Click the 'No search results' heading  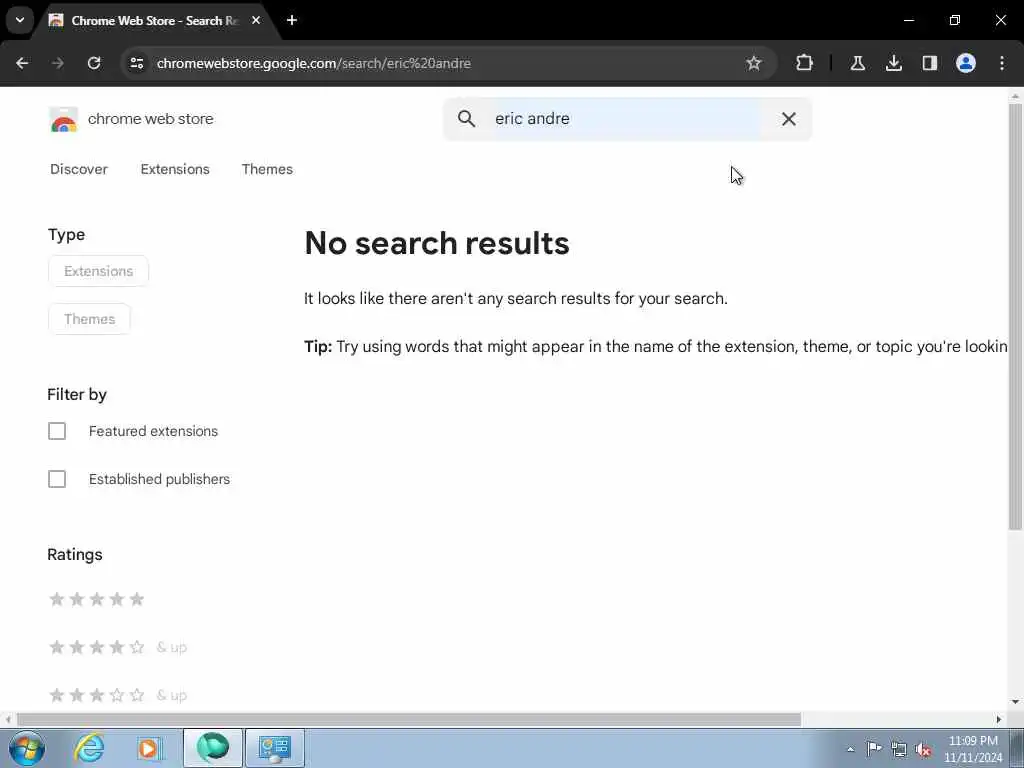[437, 243]
